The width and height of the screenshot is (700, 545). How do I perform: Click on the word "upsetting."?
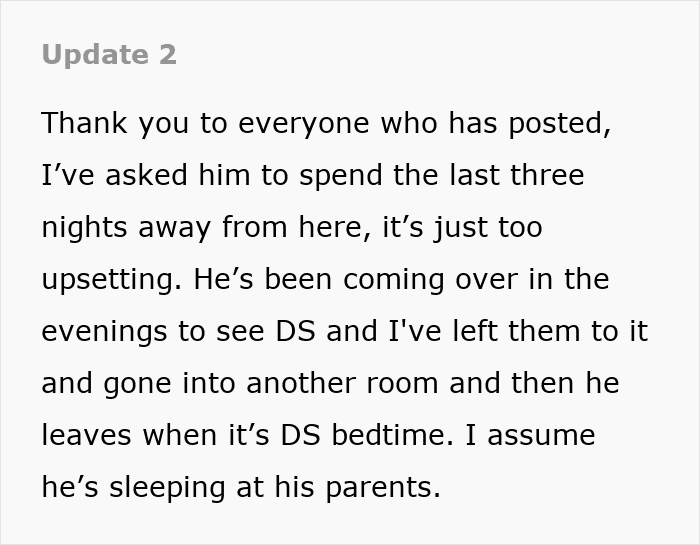tap(112, 281)
